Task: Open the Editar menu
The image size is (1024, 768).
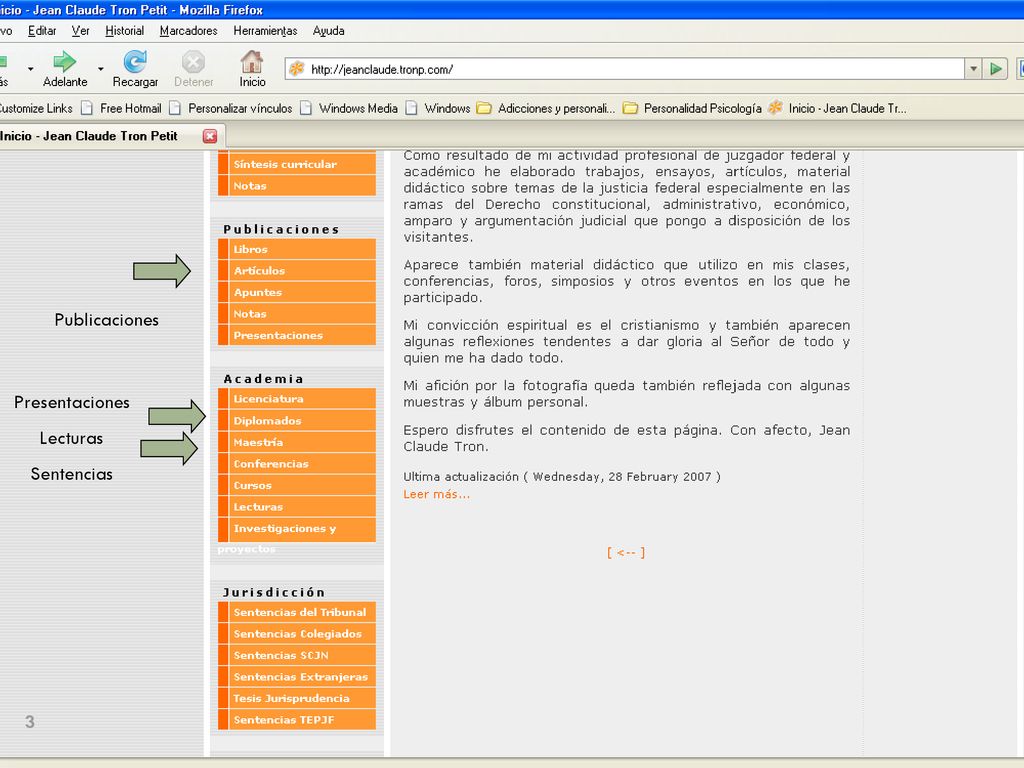Action: pos(42,31)
